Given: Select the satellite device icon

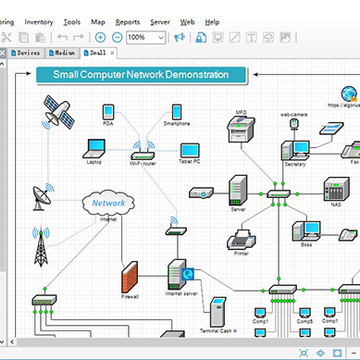Looking at the screenshot, I should point(59,113).
